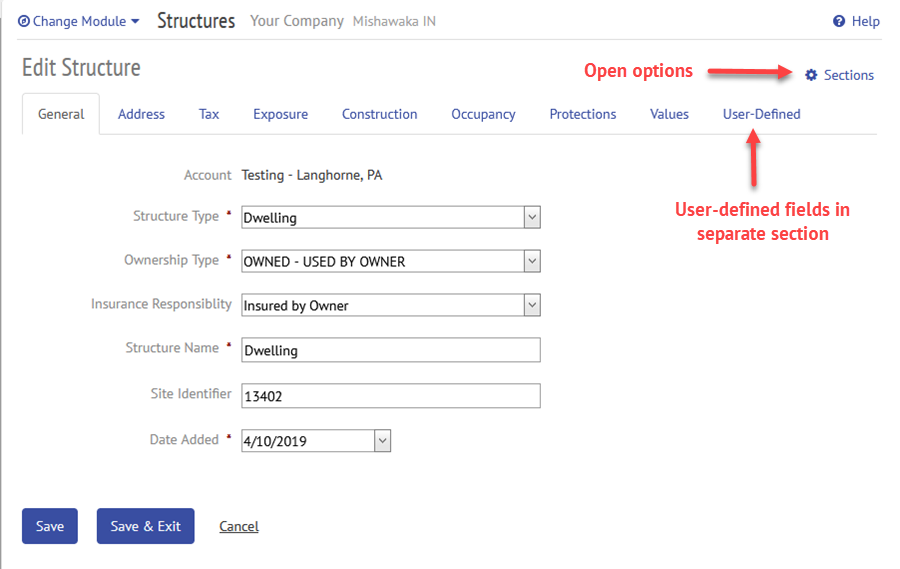Open the User-Defined tab

coord(761,114)
